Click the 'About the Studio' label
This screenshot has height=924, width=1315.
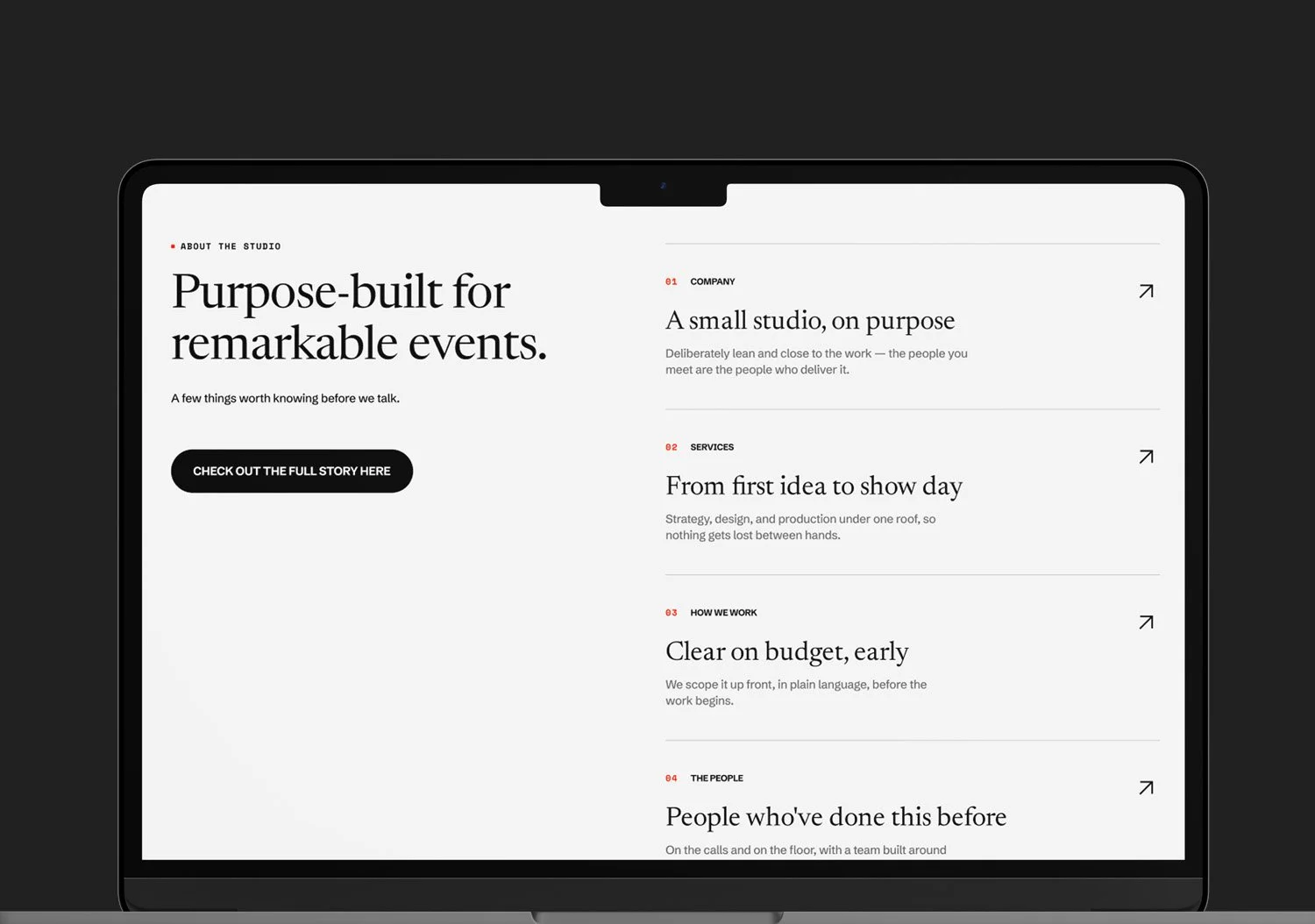coord(231,246)
